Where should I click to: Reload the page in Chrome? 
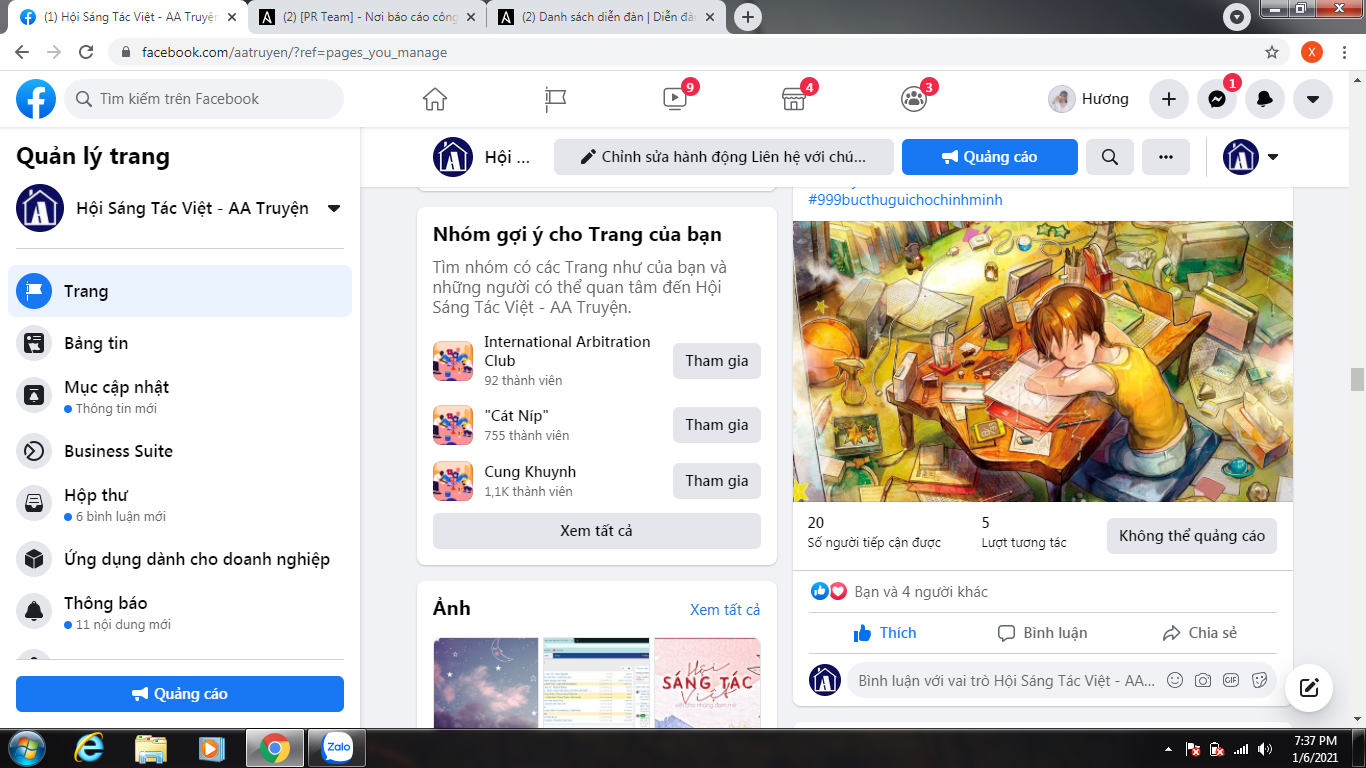click(86, 52)
